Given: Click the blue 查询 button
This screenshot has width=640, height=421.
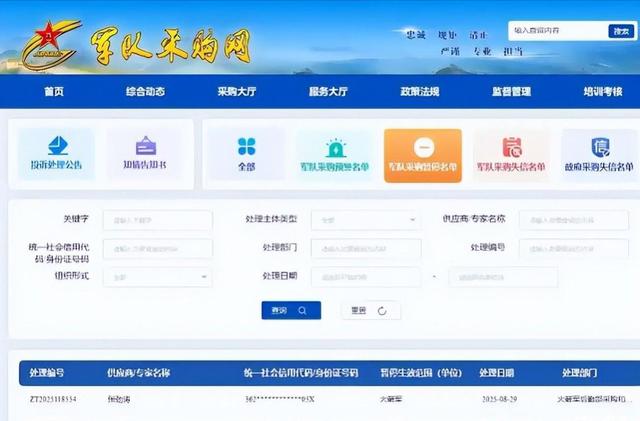Looking at the screenshot, I should (x=291, y=310).
